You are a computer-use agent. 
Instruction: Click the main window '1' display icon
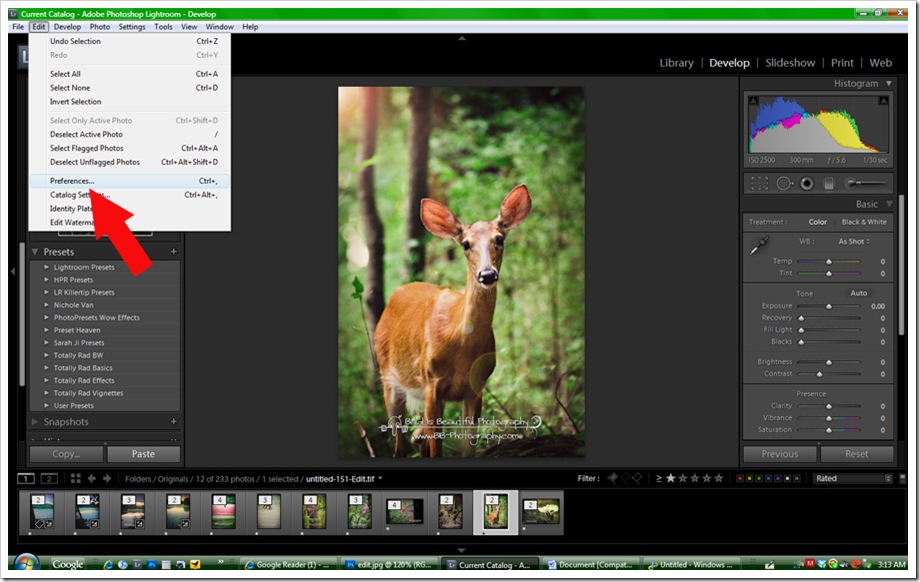coord(26,479)
